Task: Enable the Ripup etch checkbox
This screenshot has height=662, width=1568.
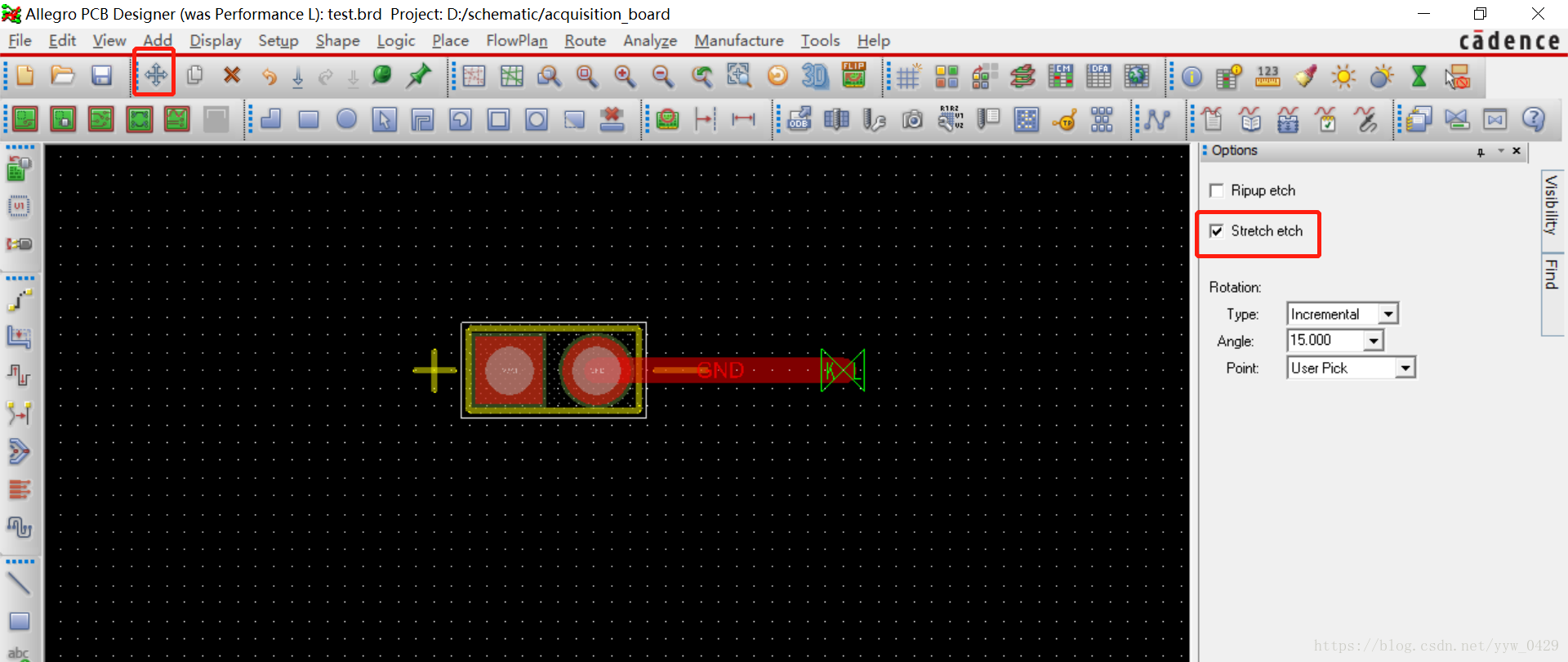Action: point(1217,190)
